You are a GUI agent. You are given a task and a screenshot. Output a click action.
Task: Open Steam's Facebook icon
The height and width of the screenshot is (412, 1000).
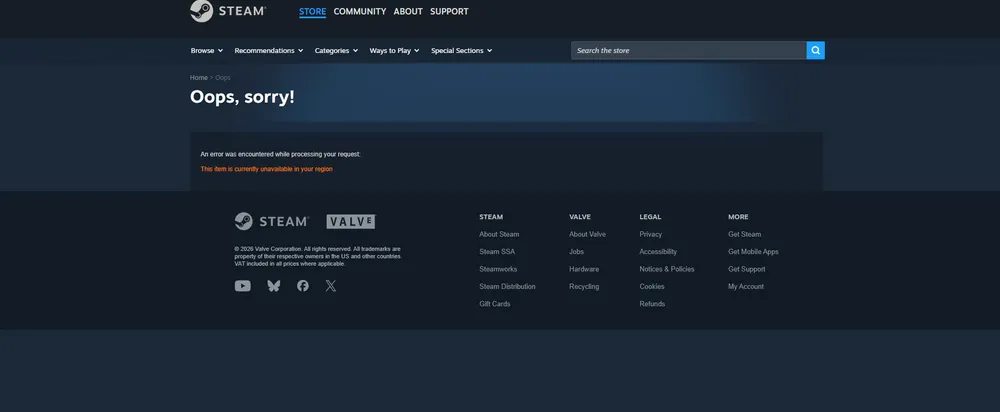pos(303,286)
